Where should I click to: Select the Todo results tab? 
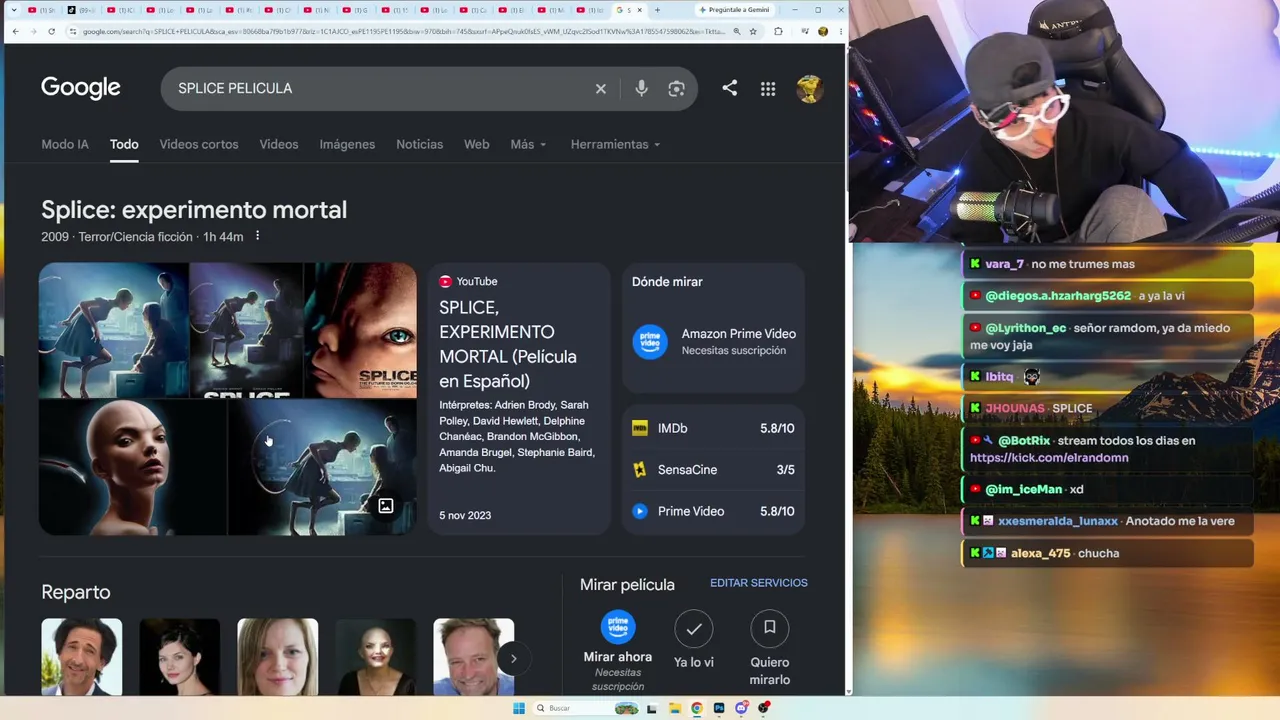click(x=124, y=144)
